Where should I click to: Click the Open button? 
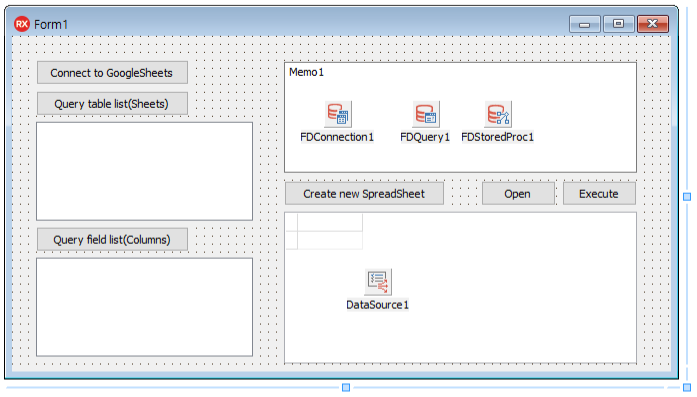click(x=518, y=194)
